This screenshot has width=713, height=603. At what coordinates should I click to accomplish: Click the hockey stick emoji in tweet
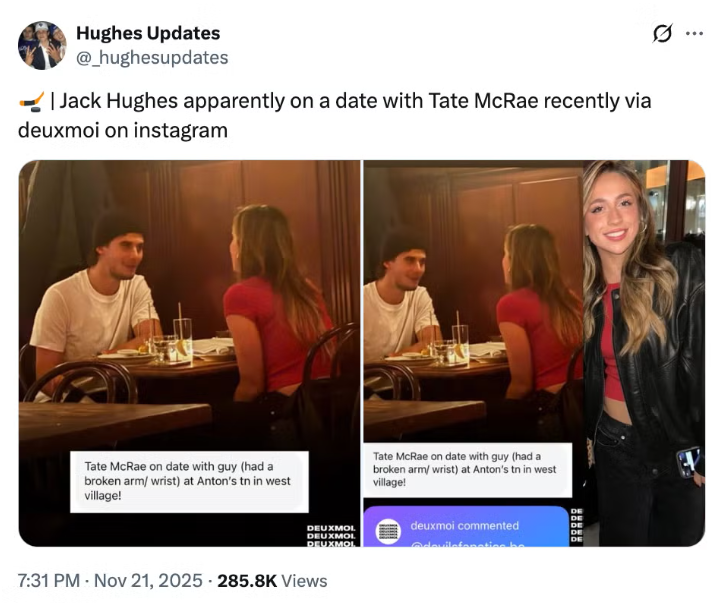point(30,102)
